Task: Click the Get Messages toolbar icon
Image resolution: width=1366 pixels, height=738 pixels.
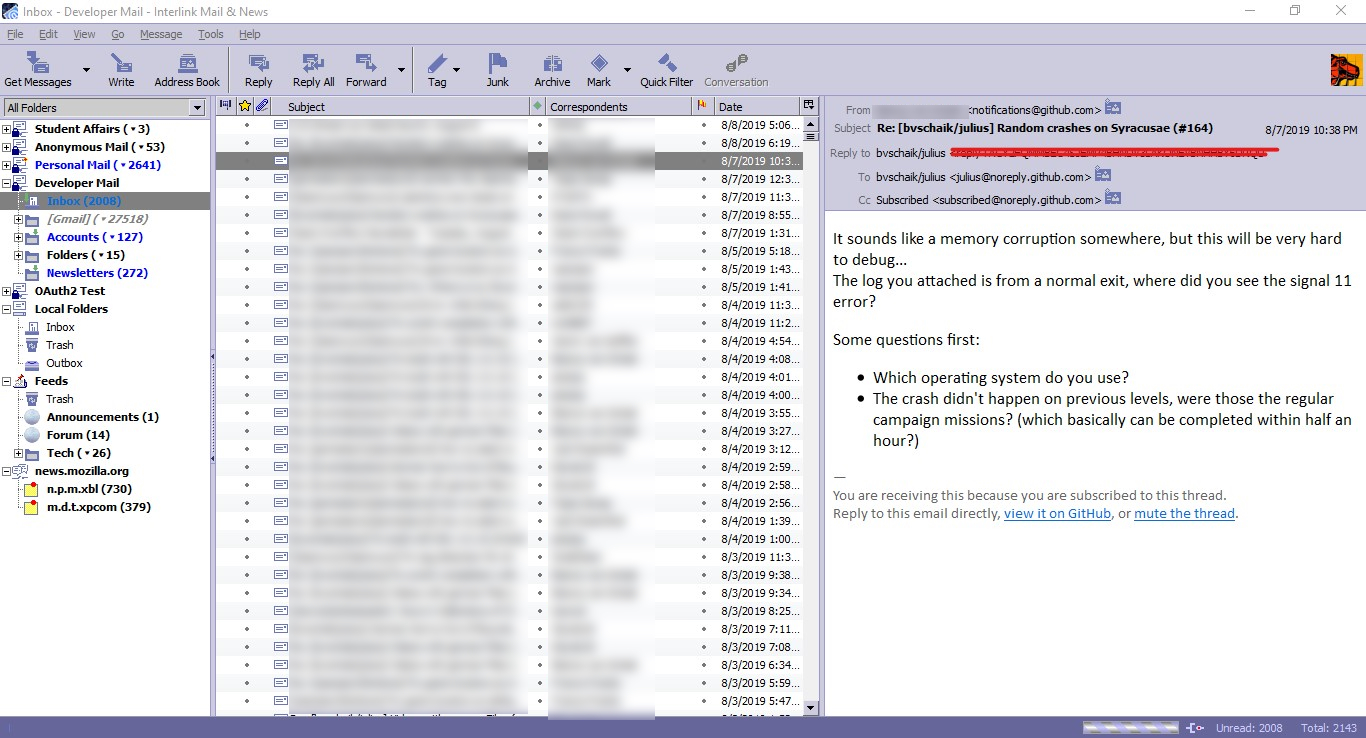Action: tap(38, 63)
